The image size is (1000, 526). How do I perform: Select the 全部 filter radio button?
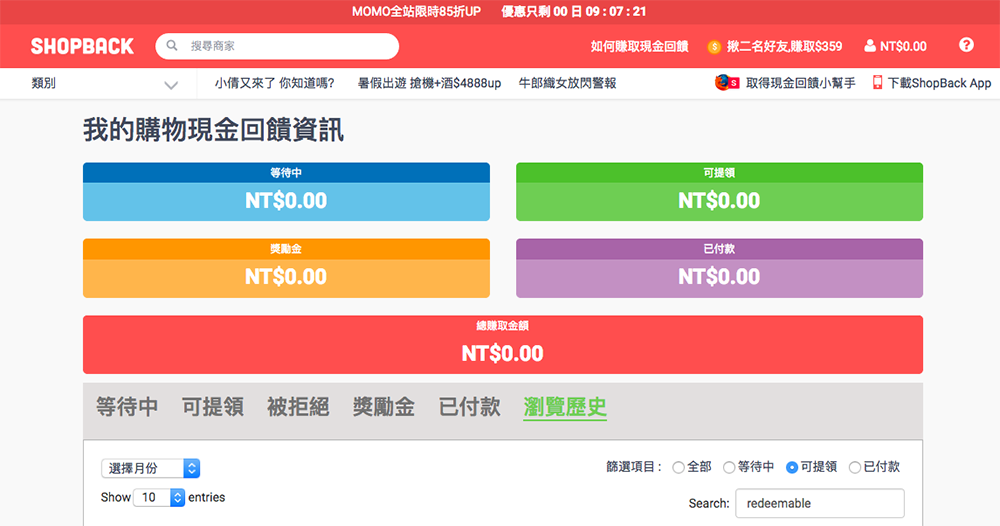[x=679, y=467]
